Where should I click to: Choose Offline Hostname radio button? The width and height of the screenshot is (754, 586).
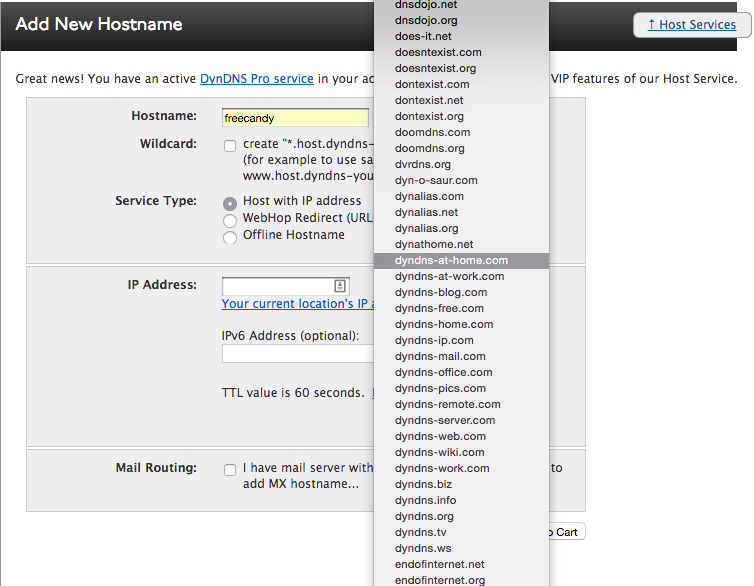(x=231, y=237)
